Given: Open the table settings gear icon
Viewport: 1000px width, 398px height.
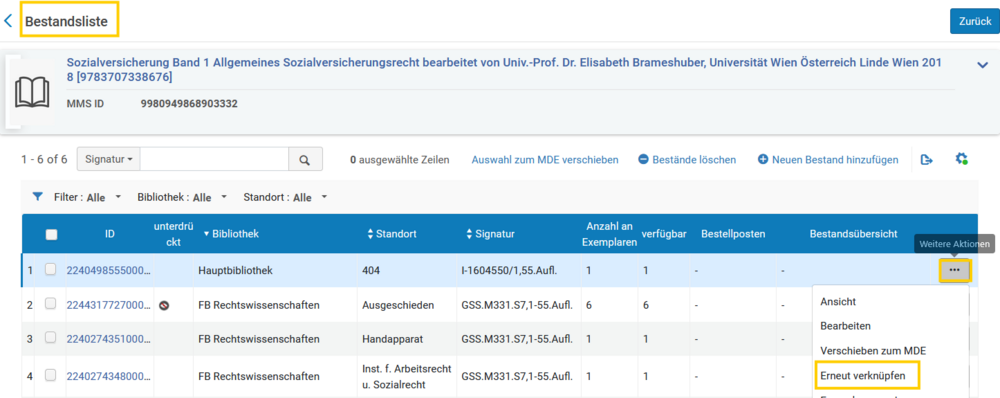Looking at the screenshot, I should click(962, 159).
